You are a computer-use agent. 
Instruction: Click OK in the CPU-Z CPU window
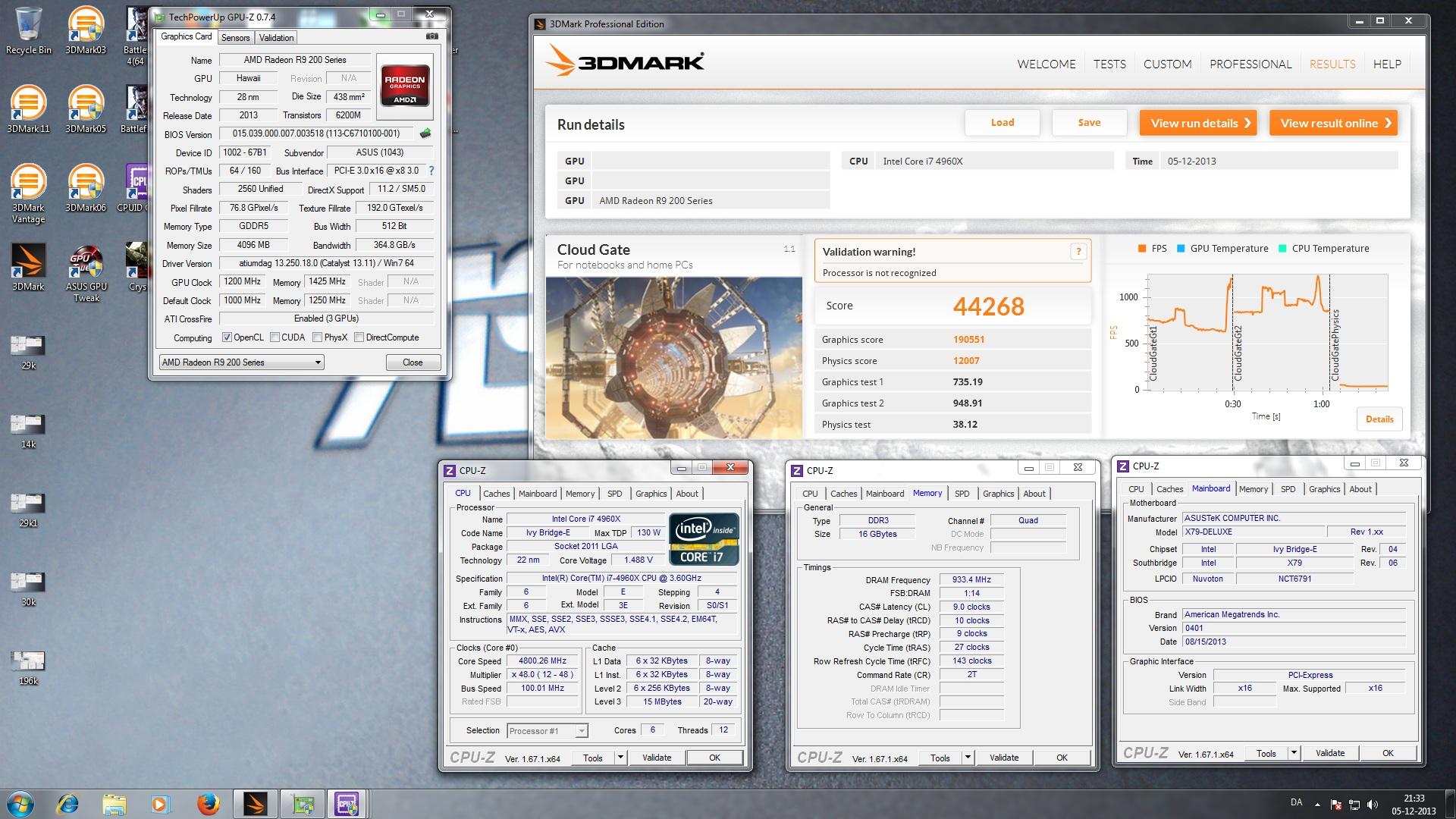pyautogui.click(x=714, y=758)
